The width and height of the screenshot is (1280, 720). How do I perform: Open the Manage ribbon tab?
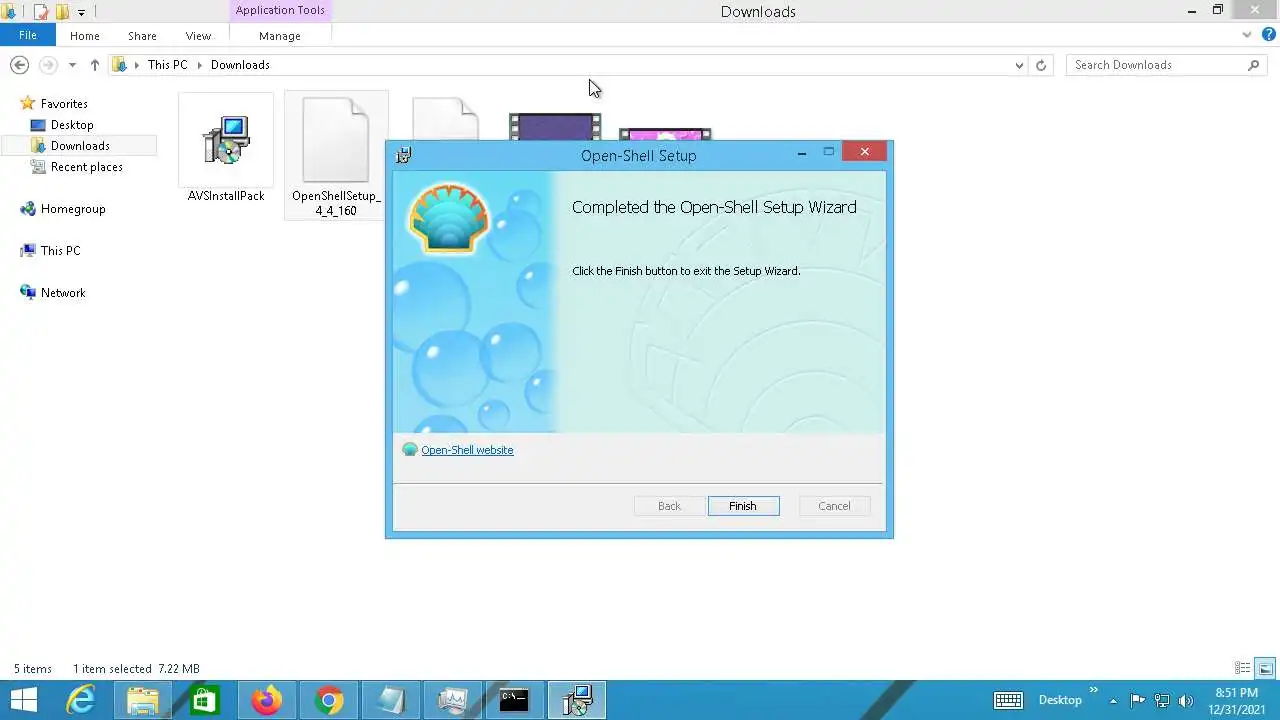point(280,36)
